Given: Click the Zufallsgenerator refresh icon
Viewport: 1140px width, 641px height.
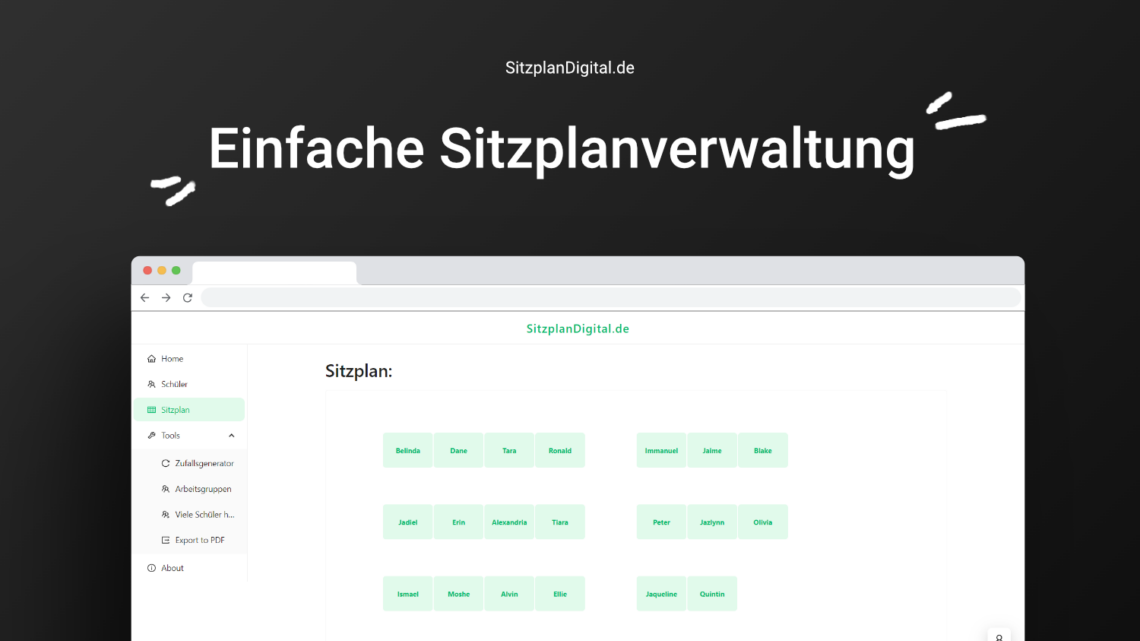Looking at the screenshot, I should point(166,463).
